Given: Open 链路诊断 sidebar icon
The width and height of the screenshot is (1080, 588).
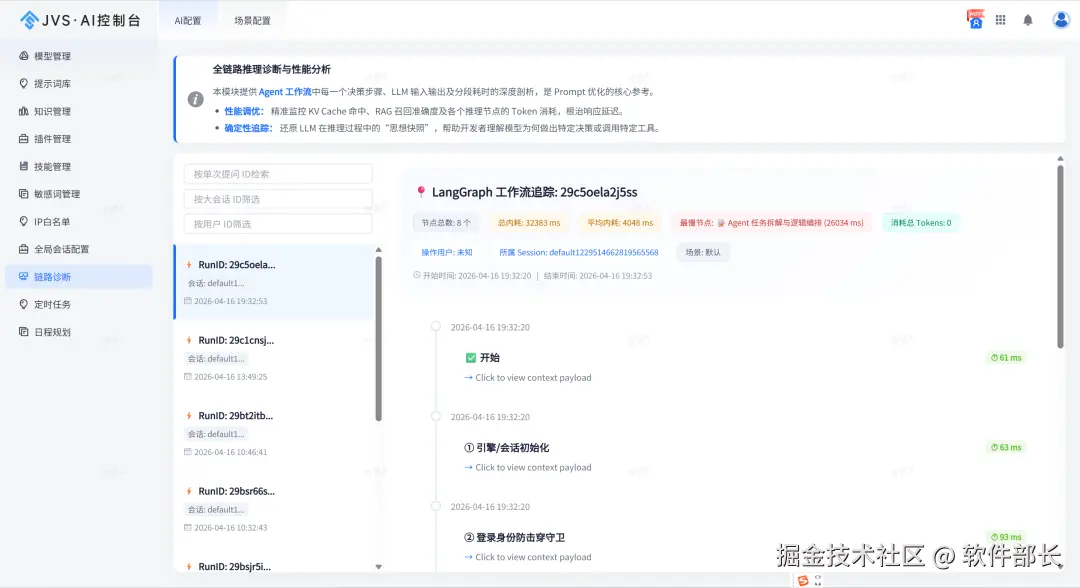Looking at the screenshot, I should point(23,276).
